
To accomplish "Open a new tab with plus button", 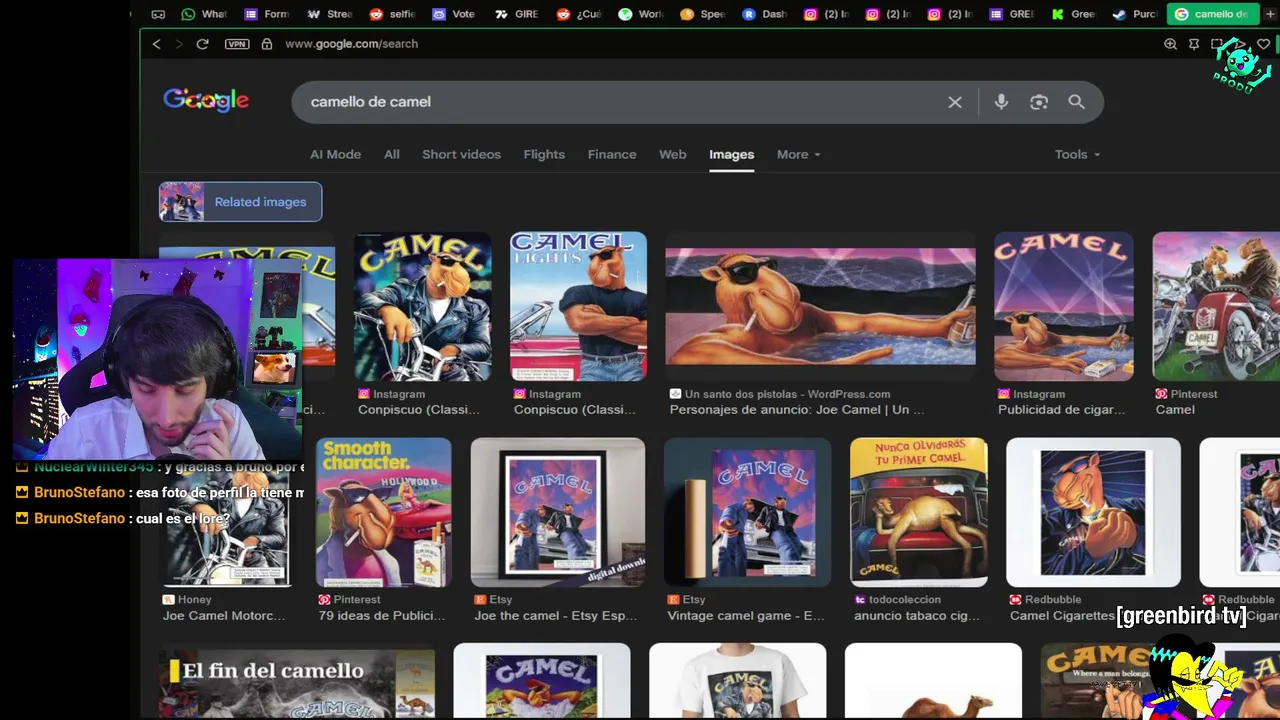I will (x=1270, y=14).
